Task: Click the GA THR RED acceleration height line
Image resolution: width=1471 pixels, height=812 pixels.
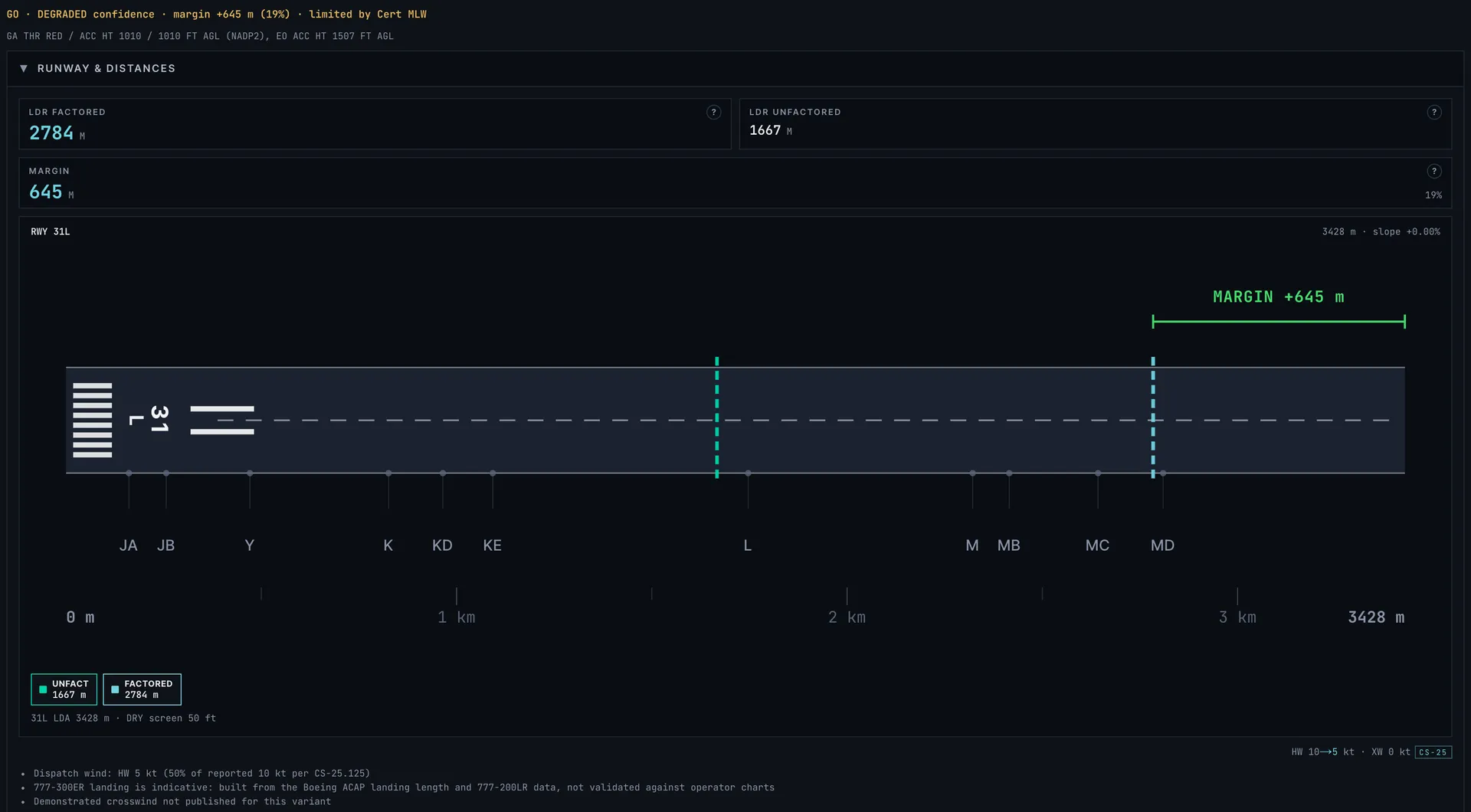Action: [x=200, y=36]
